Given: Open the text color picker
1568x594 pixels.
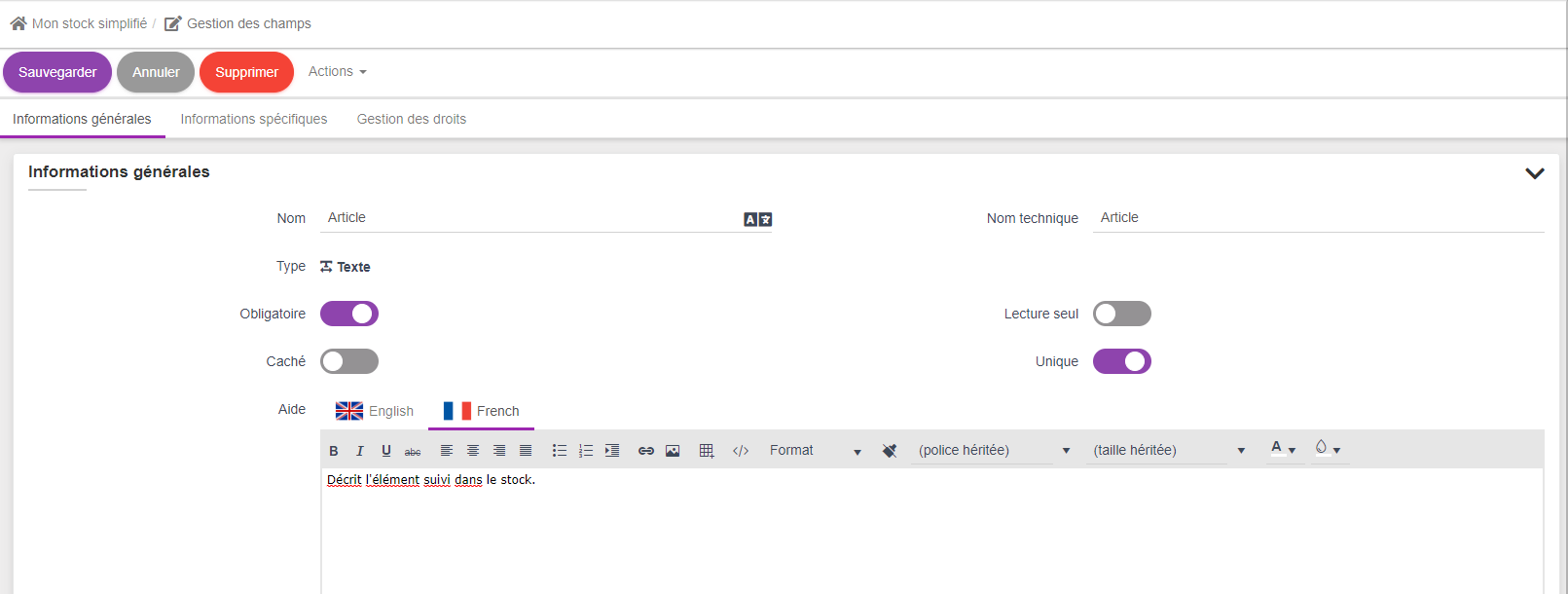Looking at the screenshot, I should (x=1283, y=449).
